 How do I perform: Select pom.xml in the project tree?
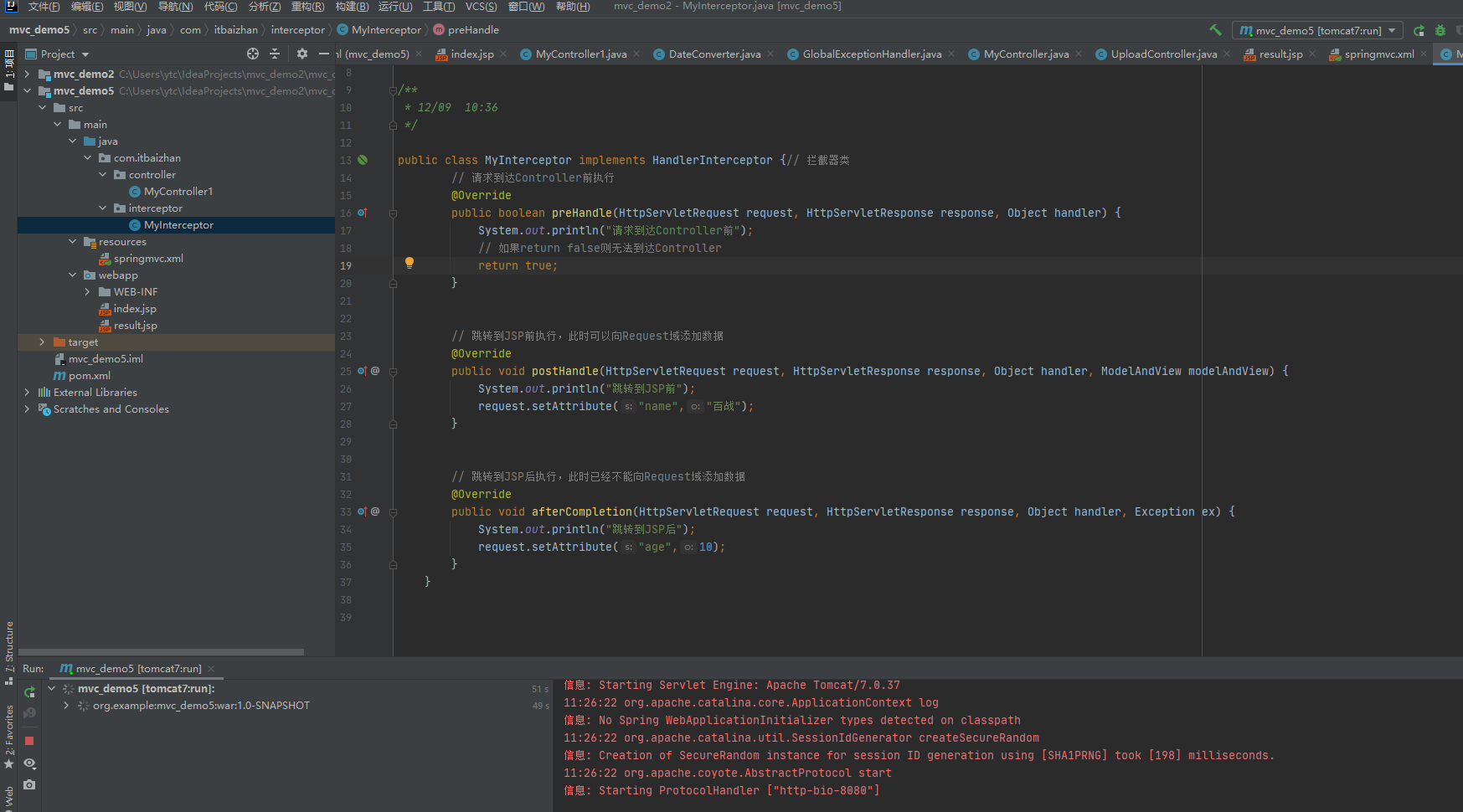click(89, 376)
